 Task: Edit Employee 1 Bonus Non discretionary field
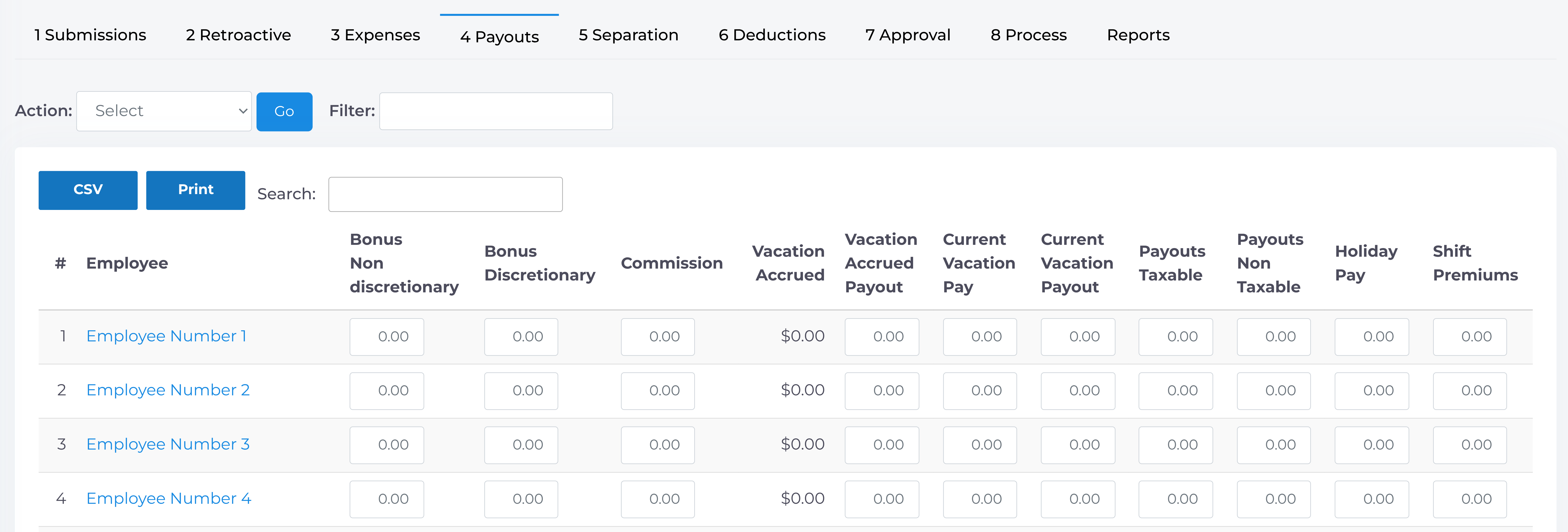(x=386, y=337)
